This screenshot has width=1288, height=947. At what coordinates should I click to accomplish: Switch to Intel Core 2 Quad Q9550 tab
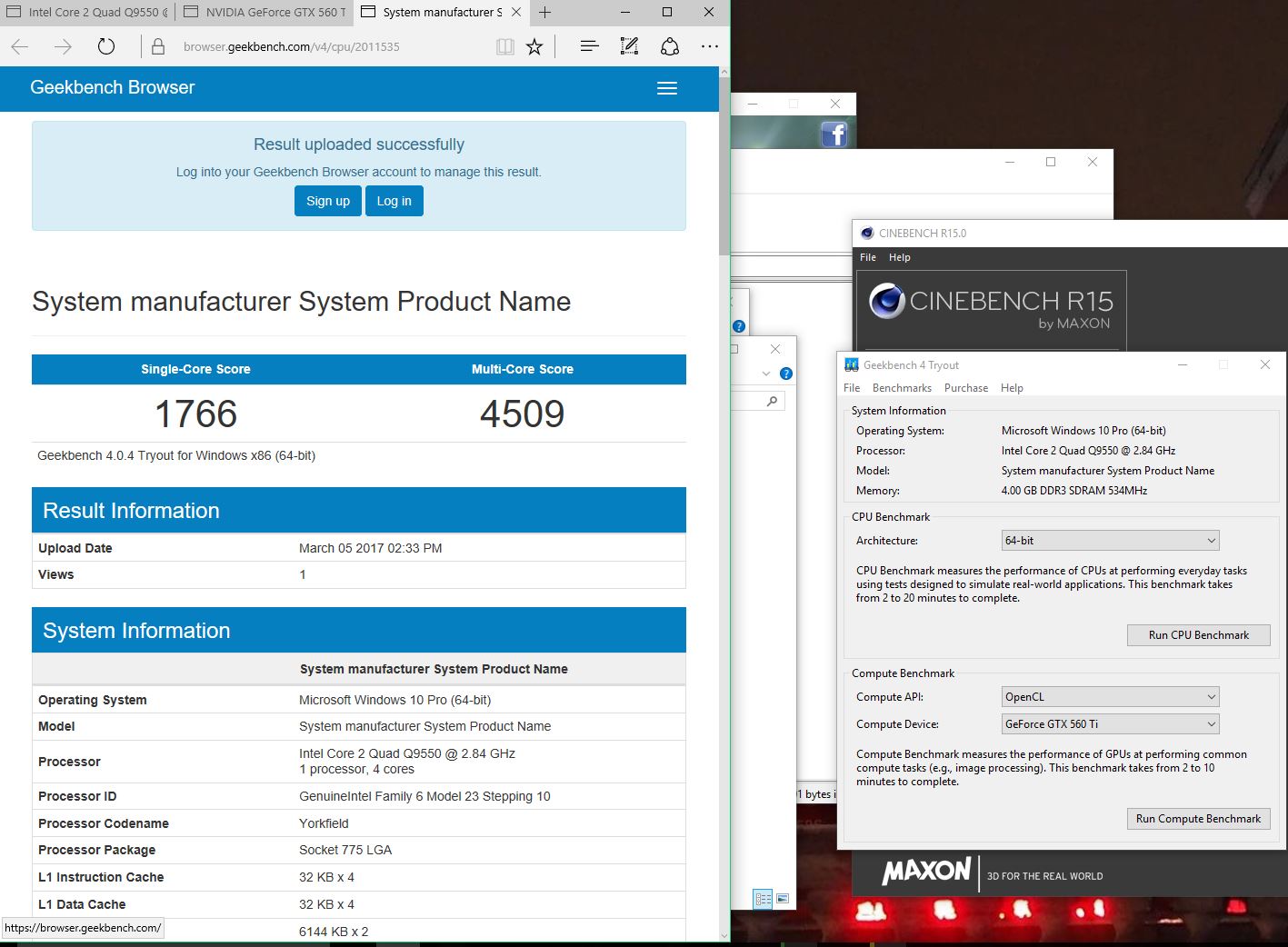pos(87,12)
